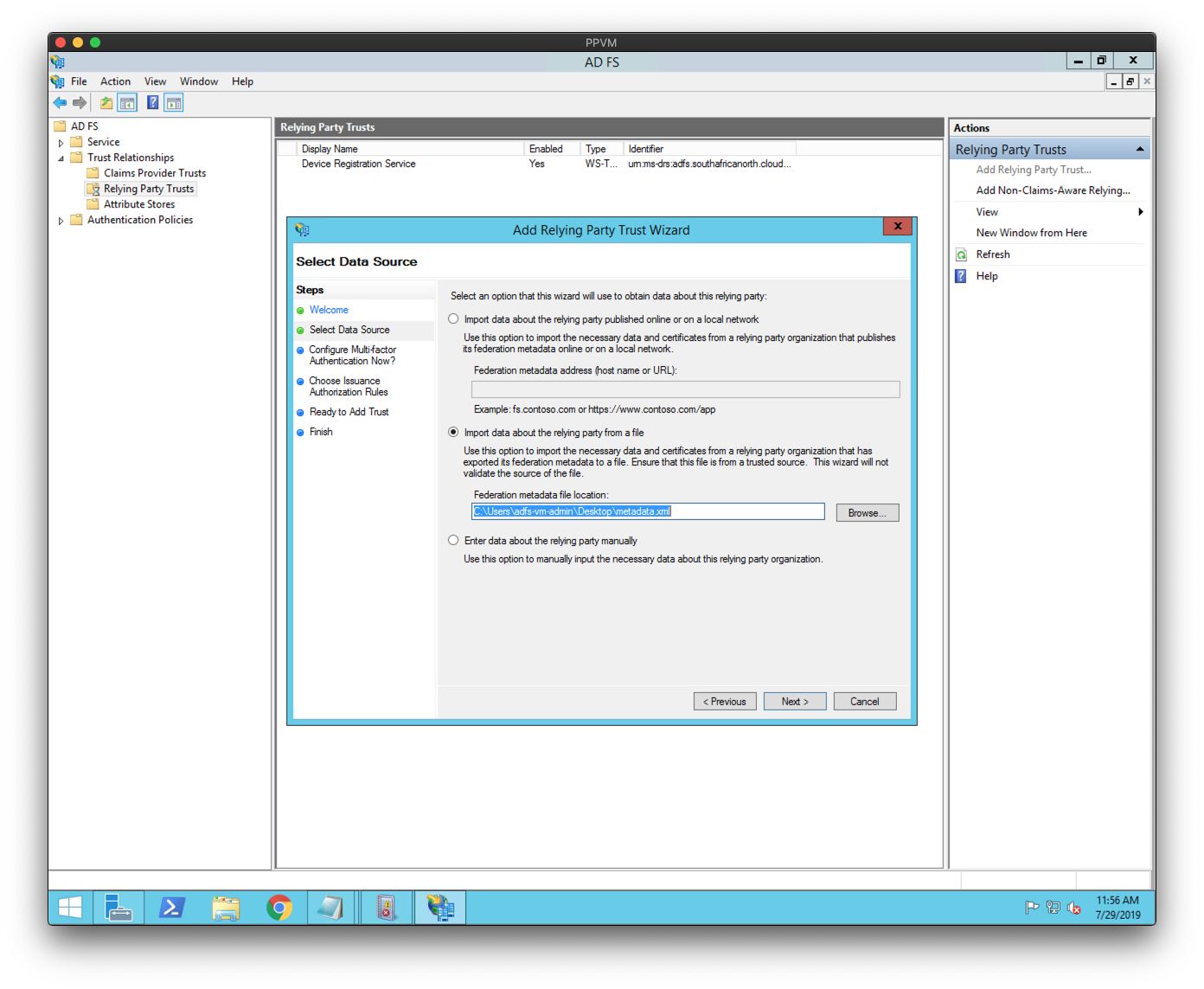Viewport: 1204px width, 989px height.
Task: Click the network icon in the system tray
Action: pyautogui.click(x=1053, y=908)
